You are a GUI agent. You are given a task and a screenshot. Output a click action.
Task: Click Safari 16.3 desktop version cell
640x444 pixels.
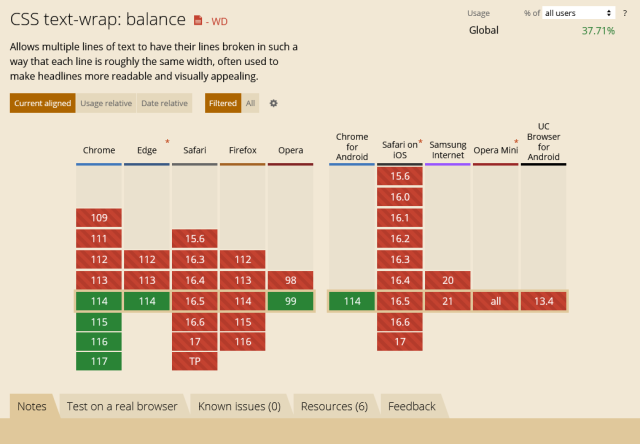pyautogui.click(x=195, y=260)
